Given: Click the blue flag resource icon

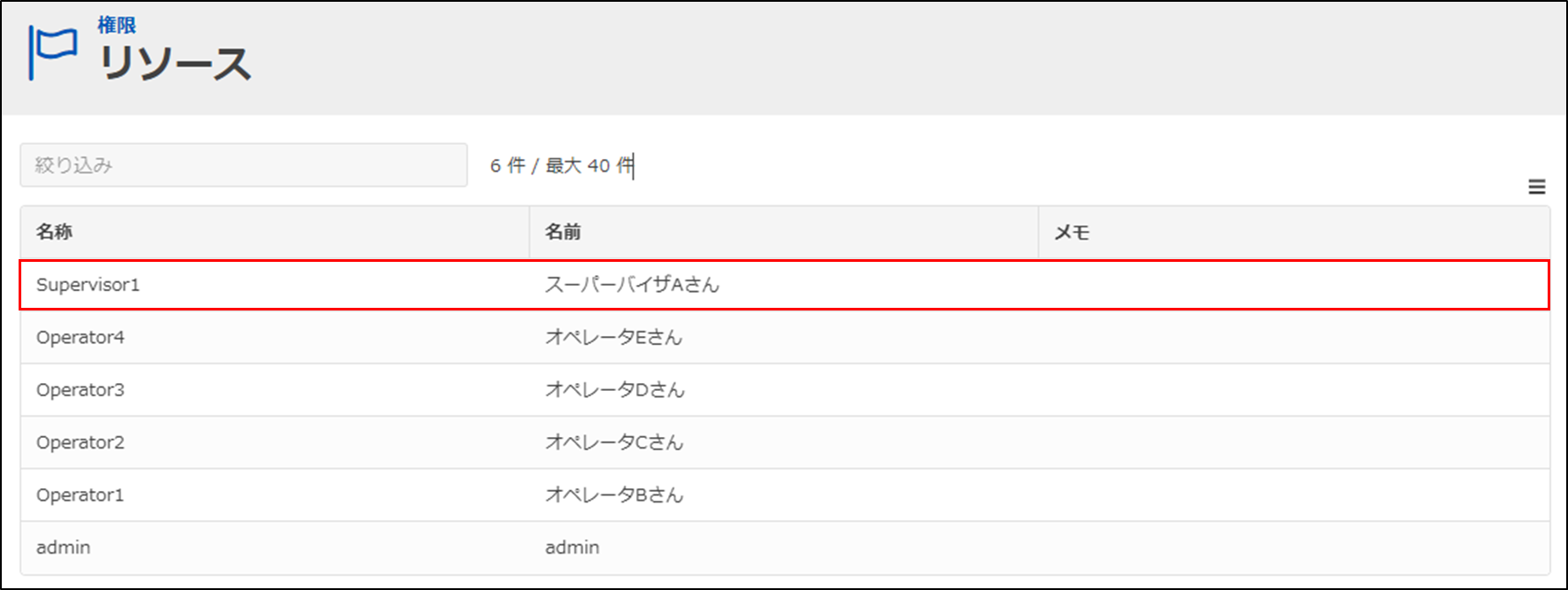Looking at the screenshot, I should pyautogui.click(x=52, y=51).
